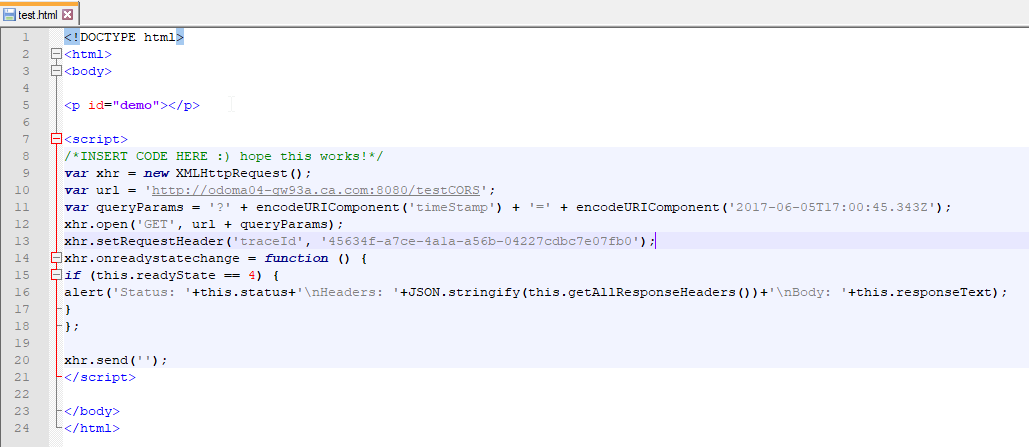The image size is (1029, 447).
Task: Click the closing </body> tag
Action: pos(92,412)
